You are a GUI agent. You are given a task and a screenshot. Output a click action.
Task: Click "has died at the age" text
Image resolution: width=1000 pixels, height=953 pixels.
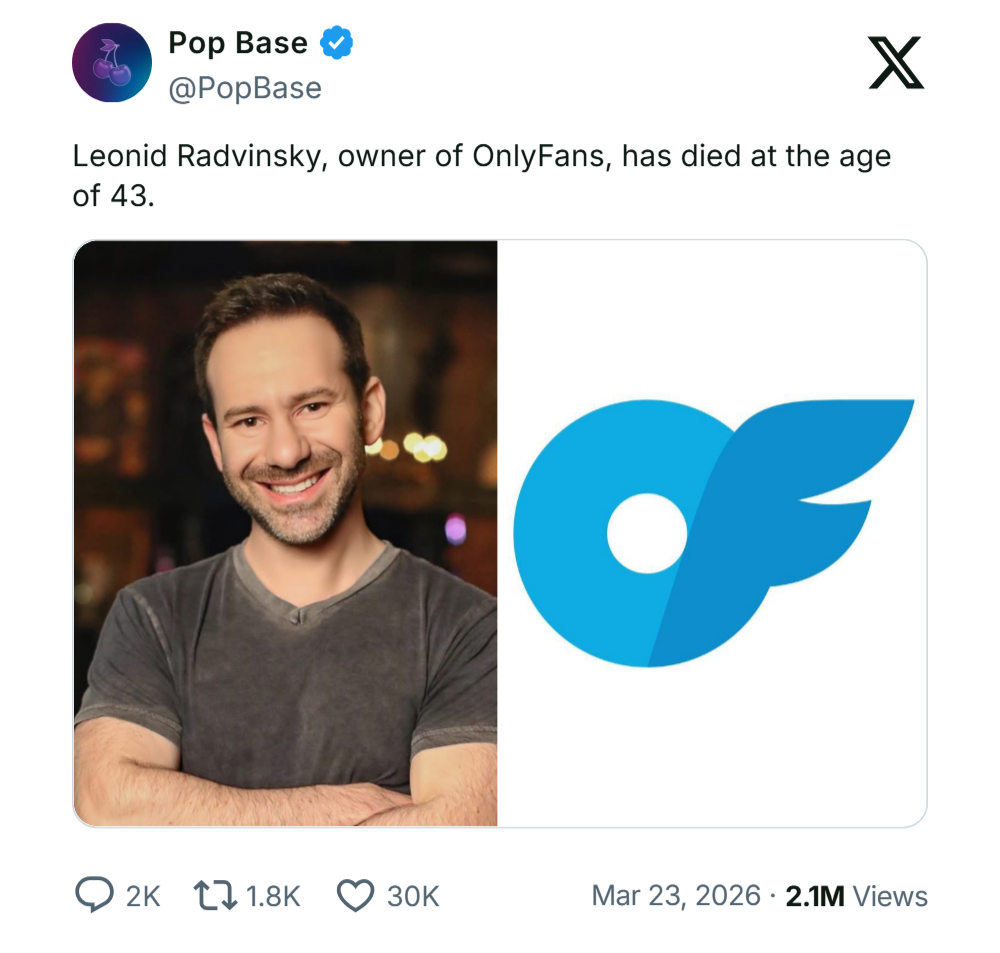(x=756, y=157)
